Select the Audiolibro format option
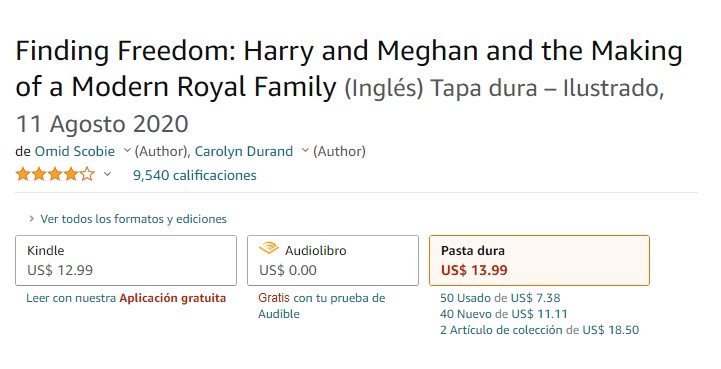This screenshot has height=369, width=721. point(333,260)
